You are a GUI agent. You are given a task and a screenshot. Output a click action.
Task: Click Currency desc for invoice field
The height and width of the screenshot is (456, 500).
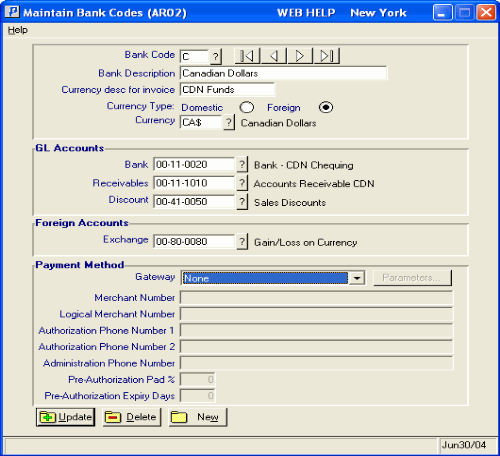[x=227, y=89]
